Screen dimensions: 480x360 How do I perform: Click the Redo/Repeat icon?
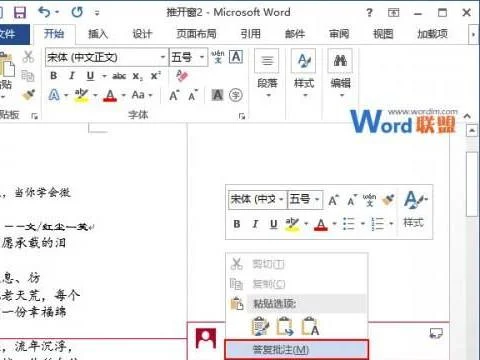coord(77,12)
